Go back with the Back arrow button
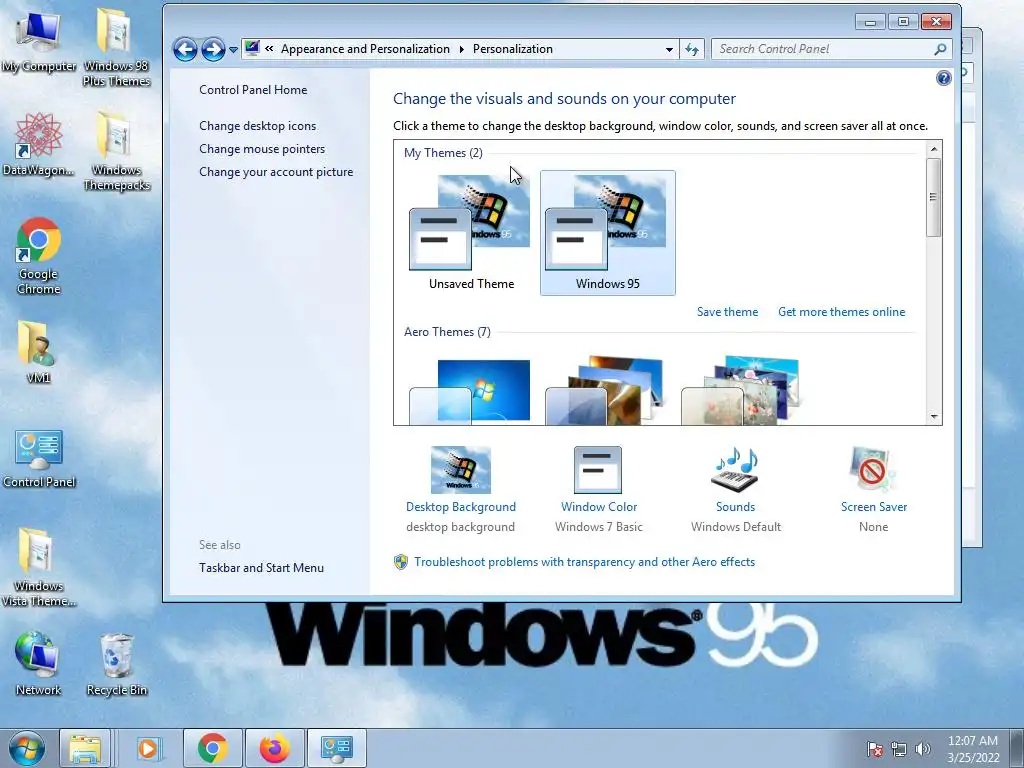 pos(185,49)
